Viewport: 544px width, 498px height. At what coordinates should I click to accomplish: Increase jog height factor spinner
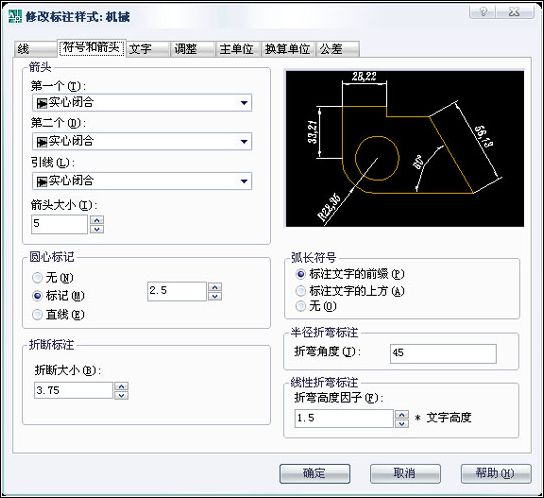click(x=402, y=414)
